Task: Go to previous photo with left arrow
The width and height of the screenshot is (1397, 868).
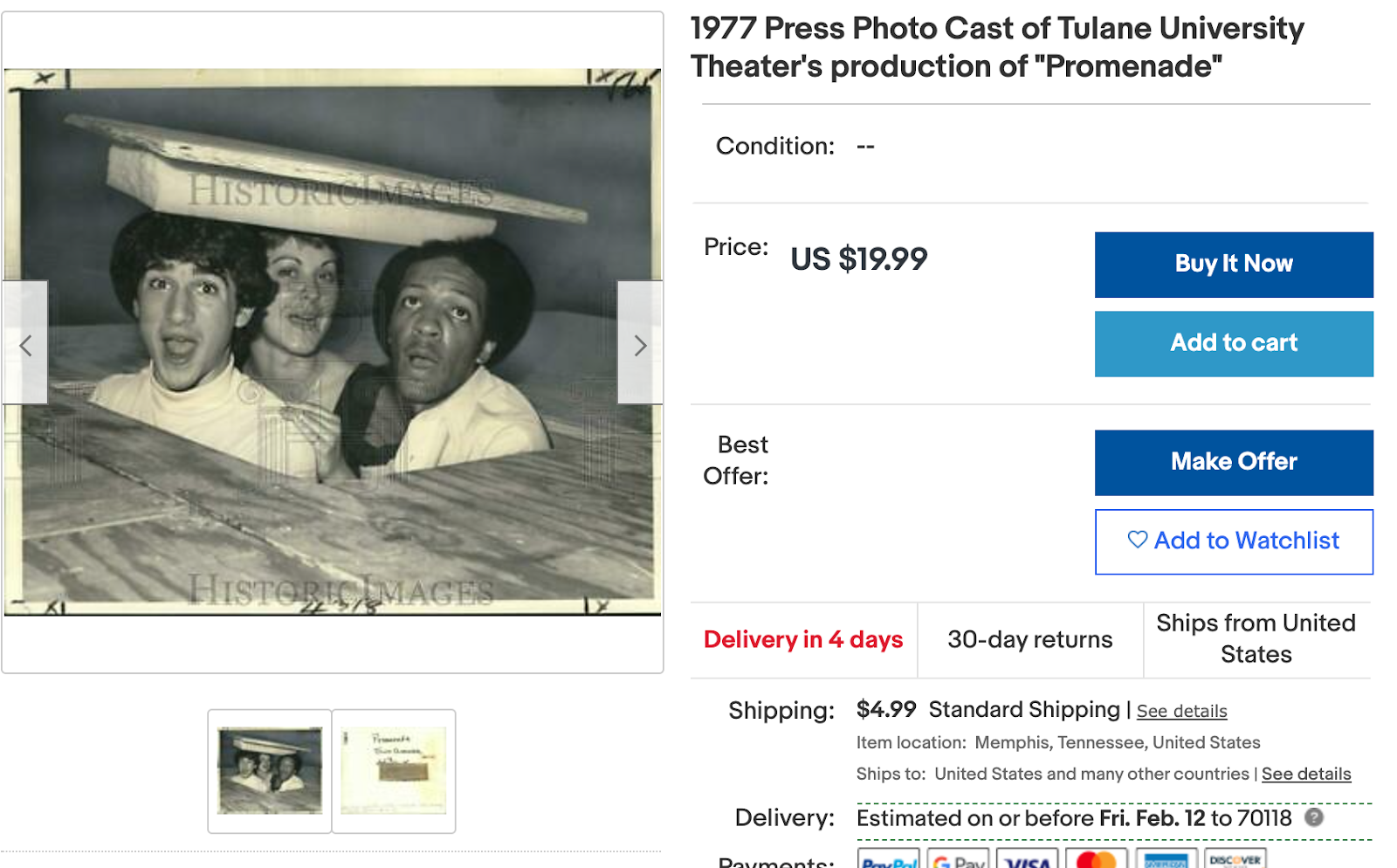Action: coord(25,345)
